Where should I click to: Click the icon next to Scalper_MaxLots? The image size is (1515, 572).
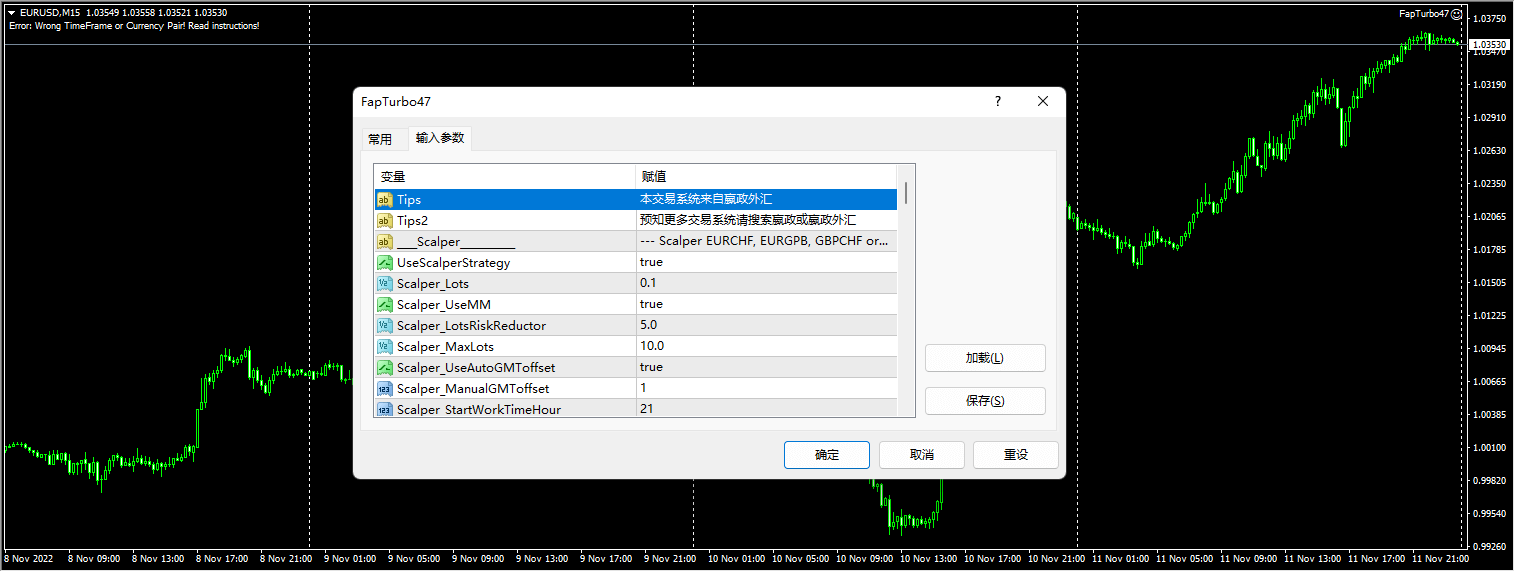pos(384,346)
